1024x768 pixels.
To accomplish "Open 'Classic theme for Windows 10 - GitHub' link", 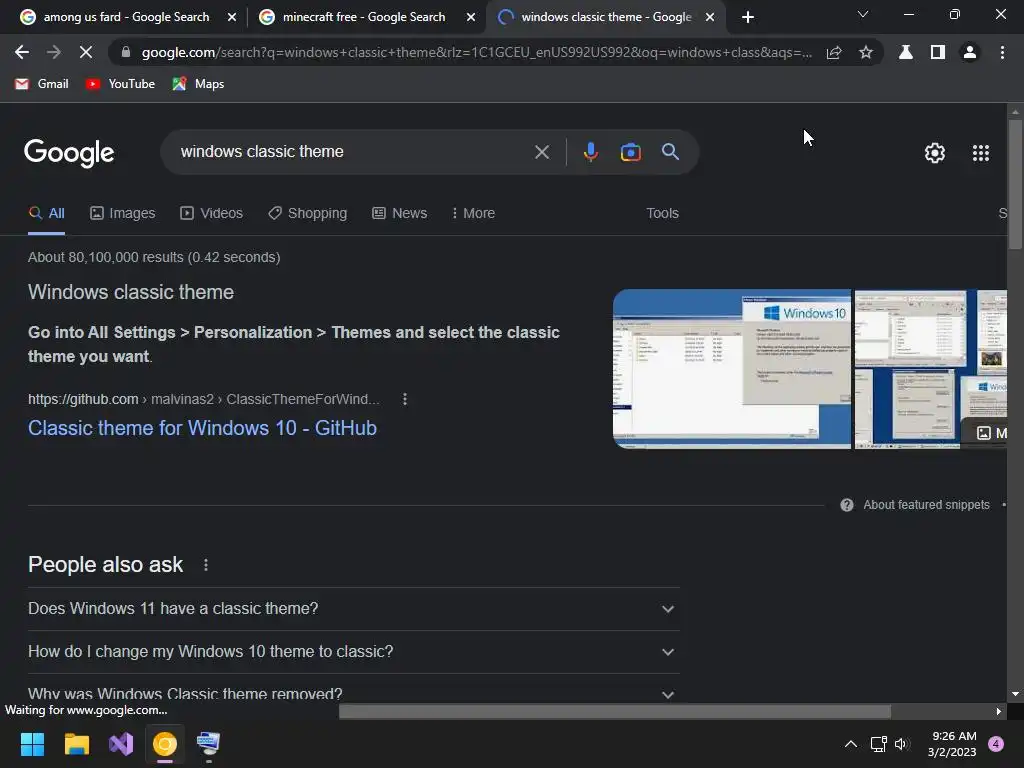I will point(202,428).
